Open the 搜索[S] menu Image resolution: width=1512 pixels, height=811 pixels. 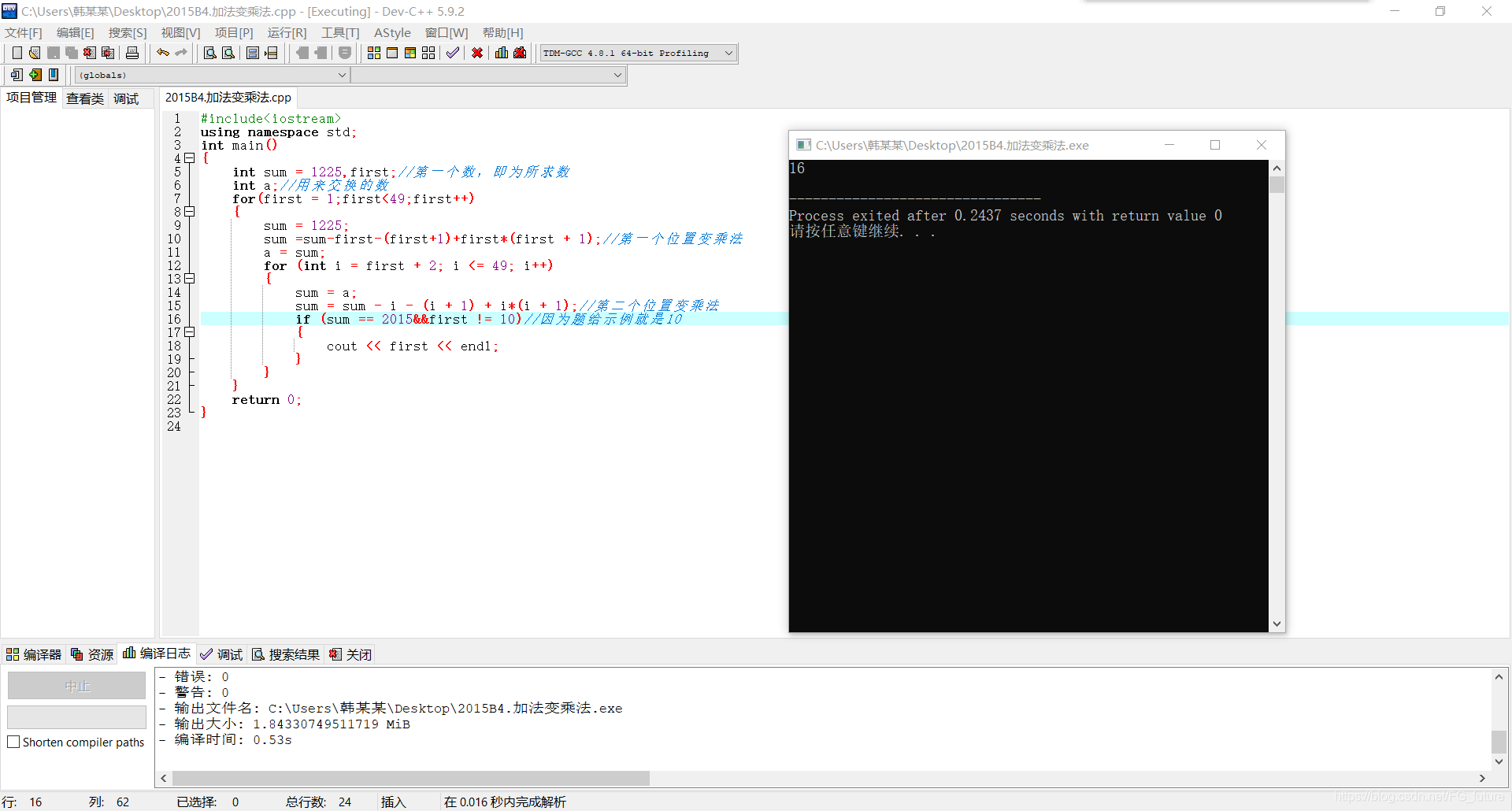click(128, 32)
